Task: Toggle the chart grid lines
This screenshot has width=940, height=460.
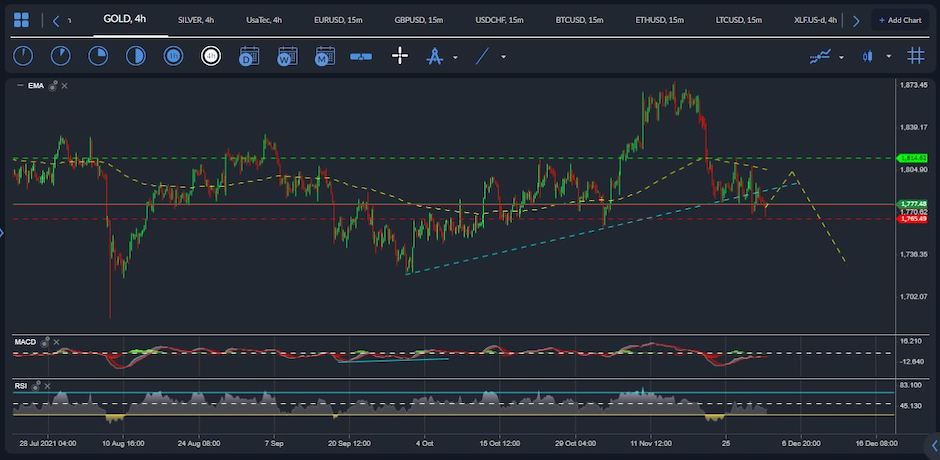Action: click(915, 56)
